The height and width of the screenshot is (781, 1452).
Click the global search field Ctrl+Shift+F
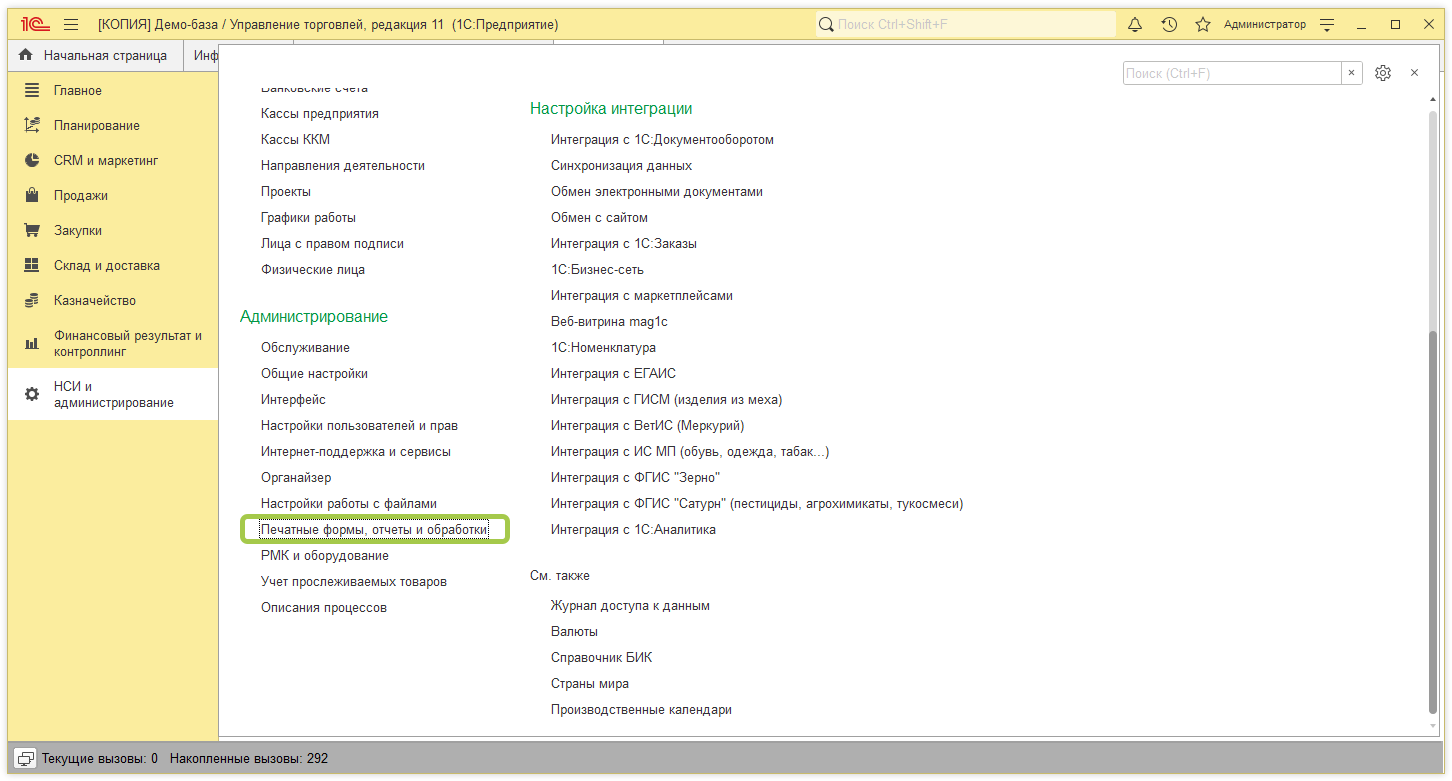tap(965, 24)
